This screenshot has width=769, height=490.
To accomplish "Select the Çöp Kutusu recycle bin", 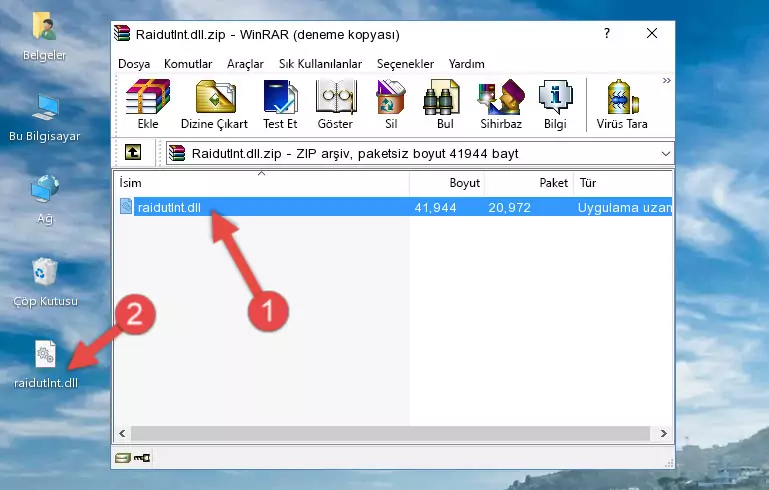I will pos(45,283).
